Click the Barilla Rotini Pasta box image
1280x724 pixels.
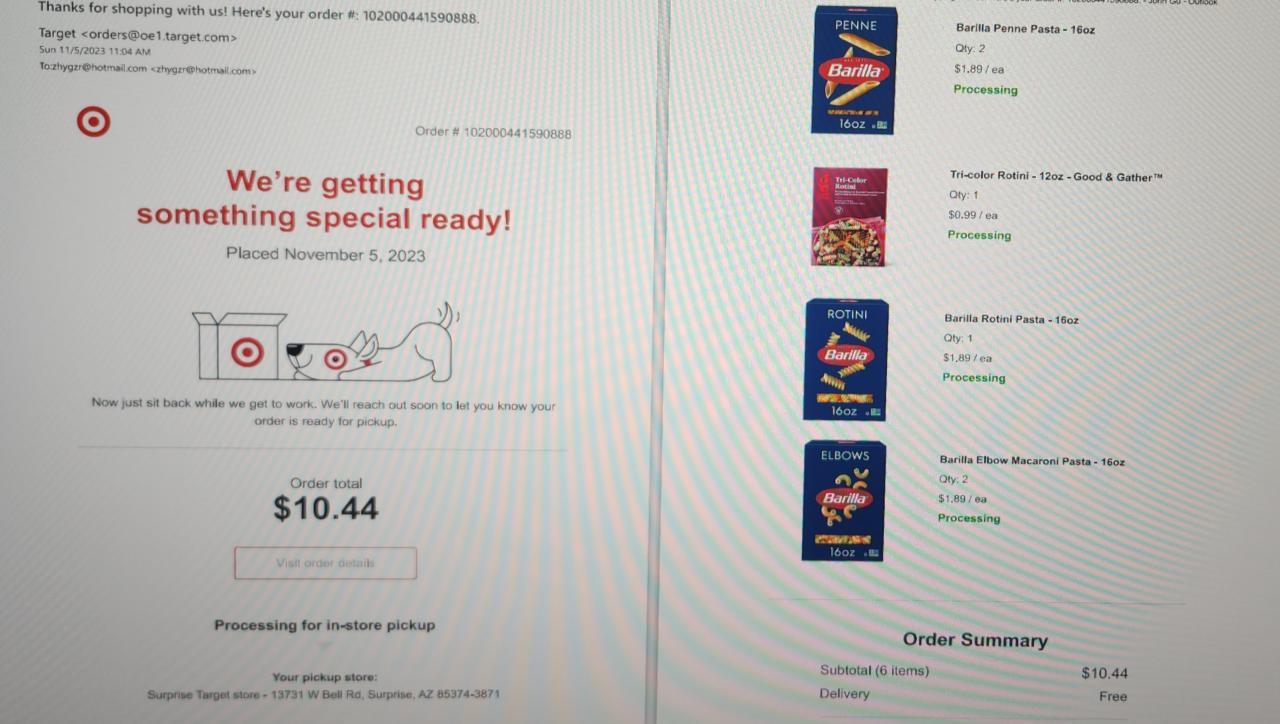(x=846, y=359)
